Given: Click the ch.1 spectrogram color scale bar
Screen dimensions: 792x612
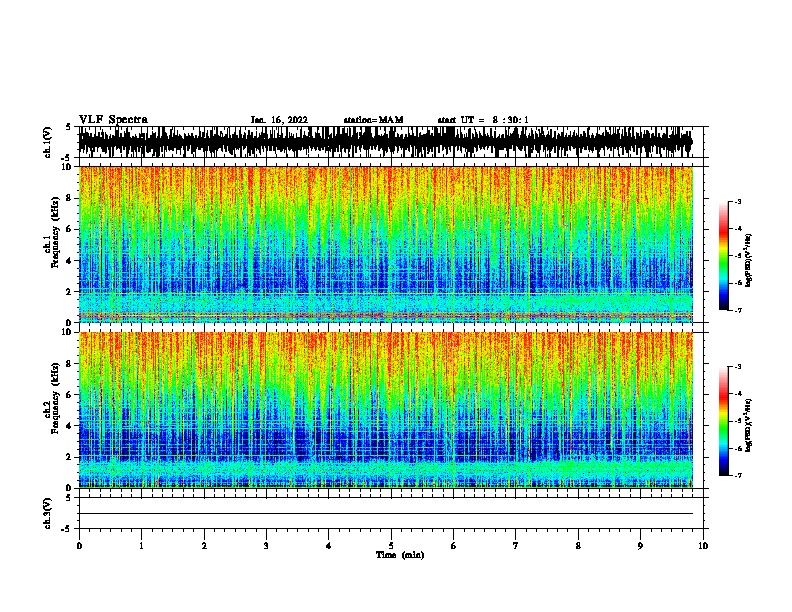Looking at the screenshot, I should pyautogui.click(x=724, y=256).
